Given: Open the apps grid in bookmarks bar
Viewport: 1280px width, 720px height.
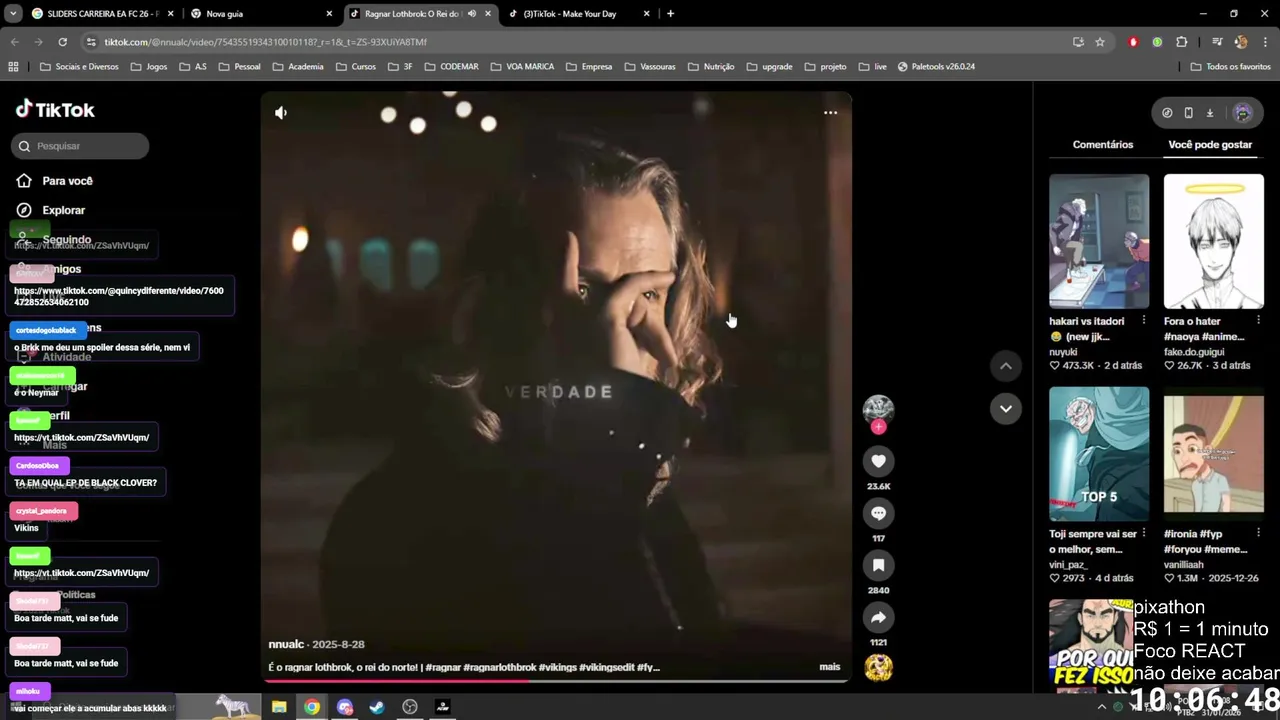Looking at the screenshot, I should [13, 67].
